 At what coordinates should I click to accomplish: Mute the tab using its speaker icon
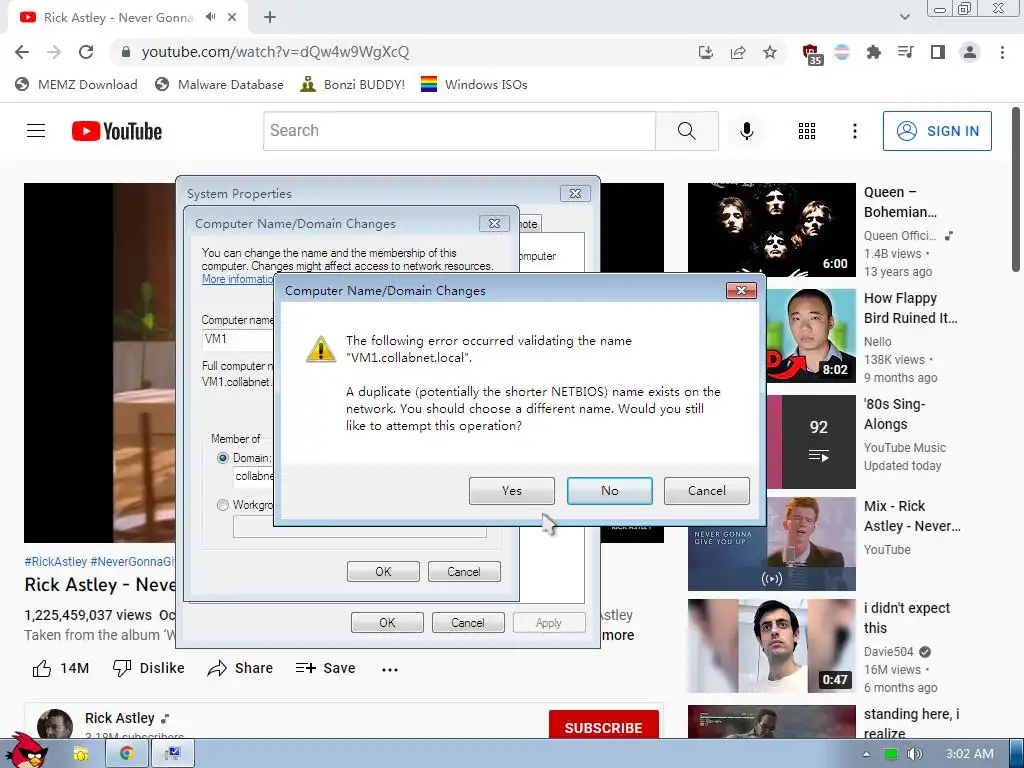coord(210,17)
